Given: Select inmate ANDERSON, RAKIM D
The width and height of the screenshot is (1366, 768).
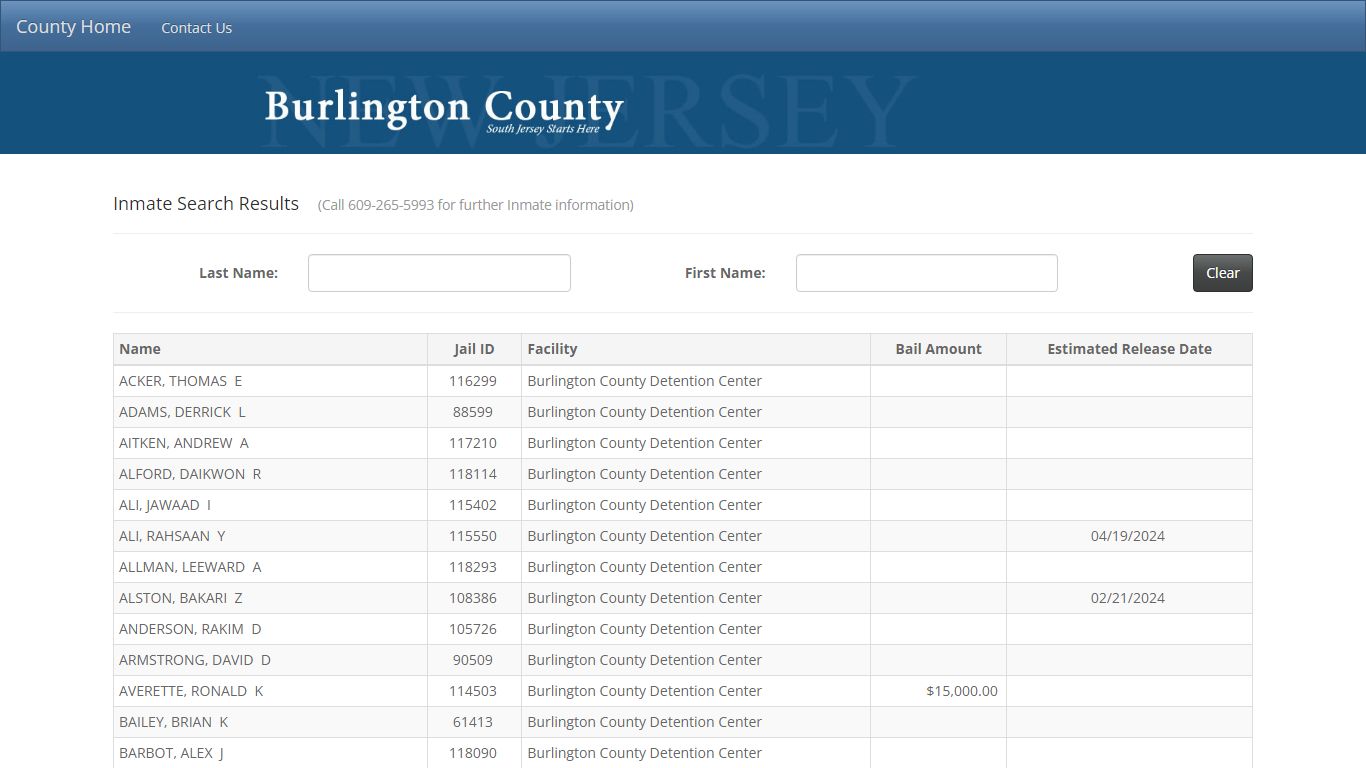Looking at the screenshot, I should 190,629.
